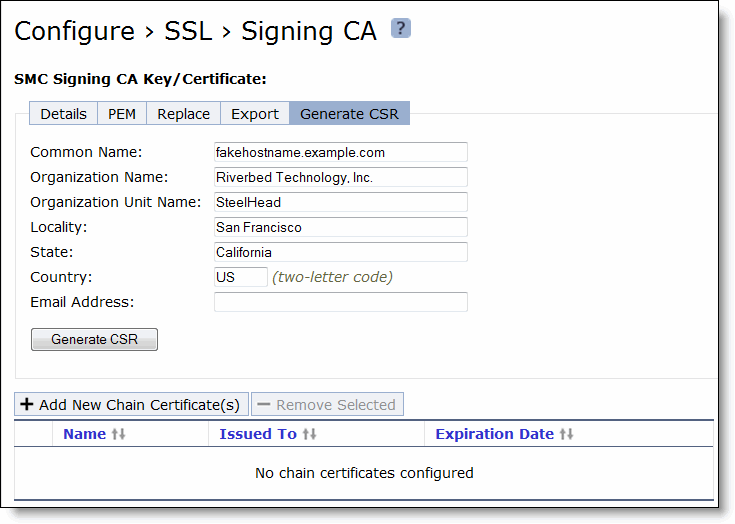Click sort arrows next to Issued To
The width and height of the screenshot is (735, 524).
coord(309,434)
